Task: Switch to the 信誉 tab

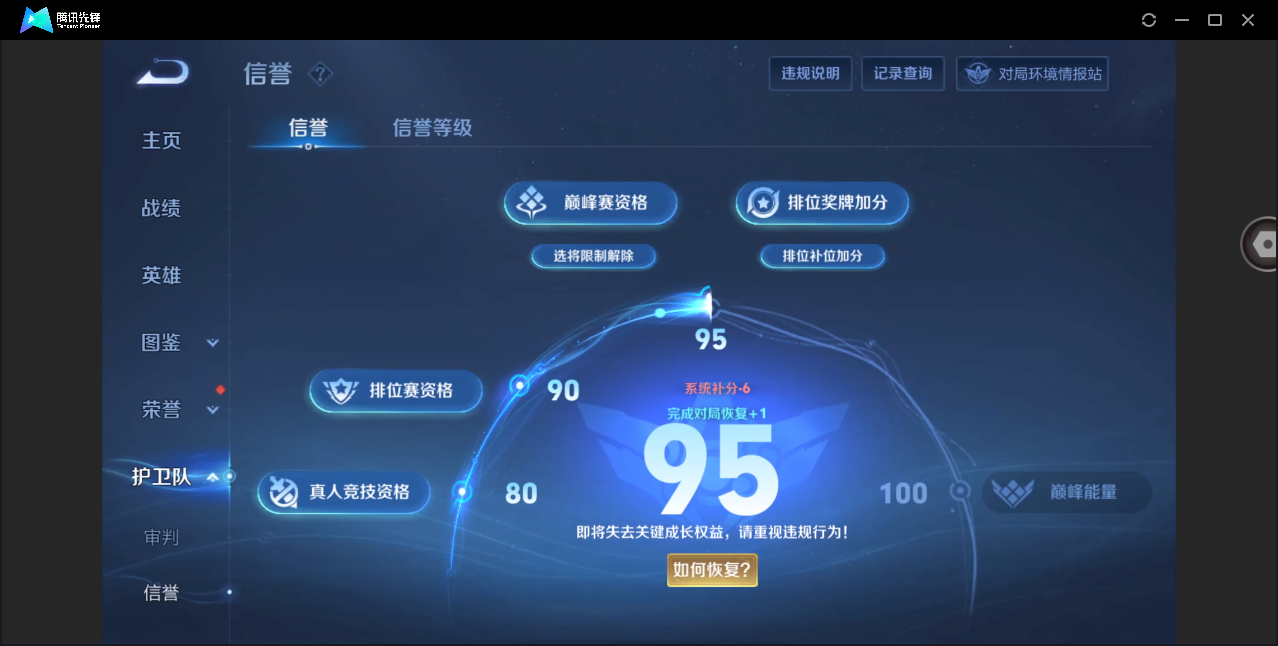Action: click(x=308, y=128)
